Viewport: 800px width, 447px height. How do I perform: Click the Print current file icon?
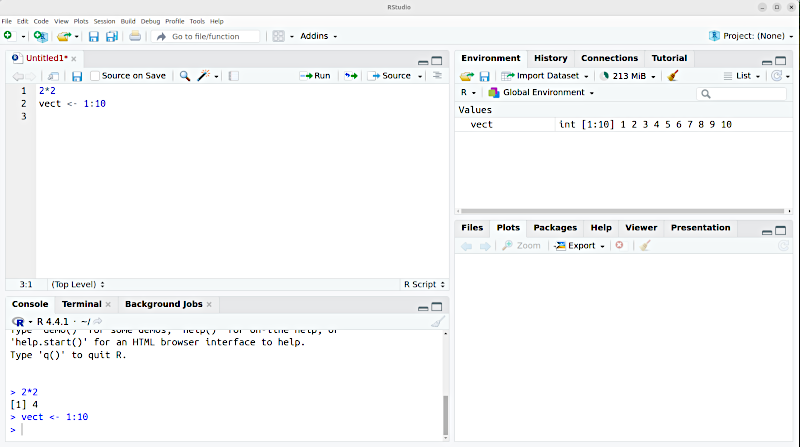(x=135, y=36)
